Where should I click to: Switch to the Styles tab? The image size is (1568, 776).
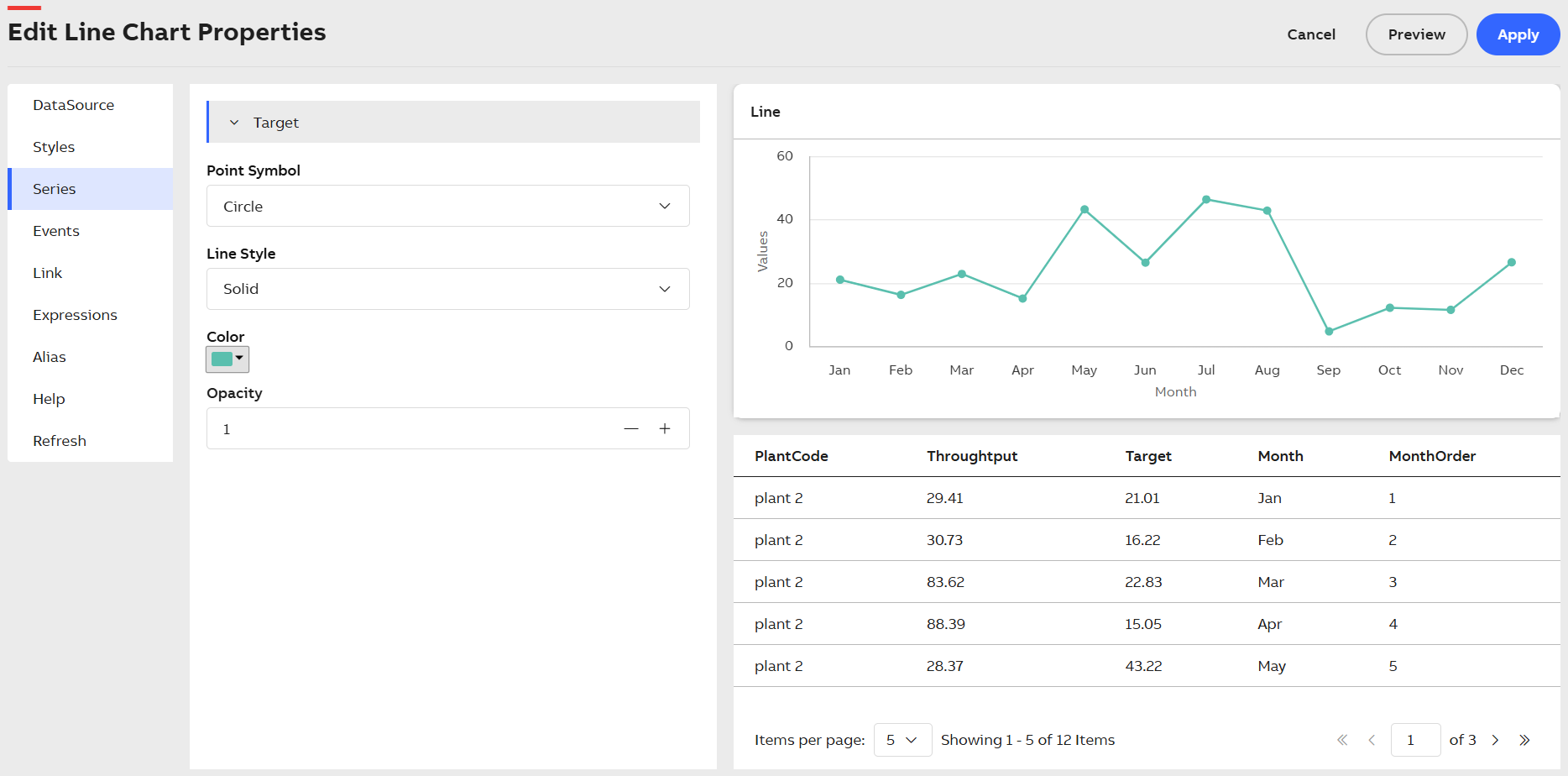pyautogui.click(x=54, y=147)
